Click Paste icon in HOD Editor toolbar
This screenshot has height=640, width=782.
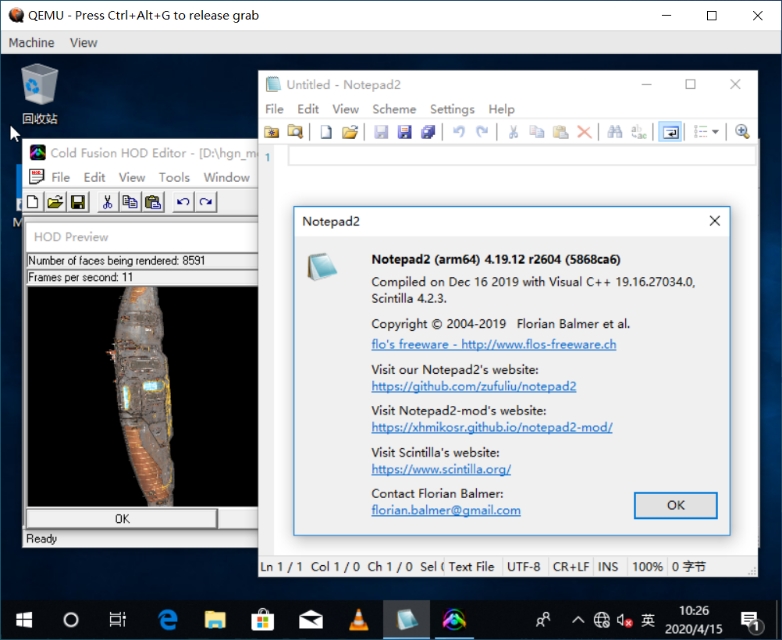tap(153, 202)
